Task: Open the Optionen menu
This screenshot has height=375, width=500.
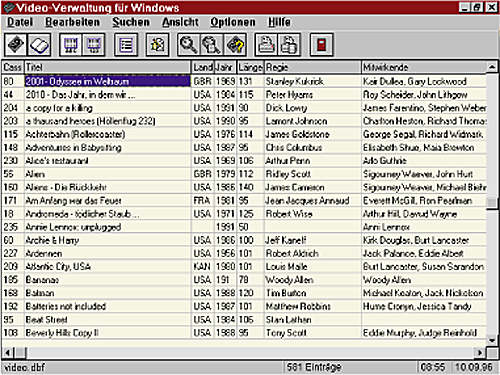Action: (233, 22)
